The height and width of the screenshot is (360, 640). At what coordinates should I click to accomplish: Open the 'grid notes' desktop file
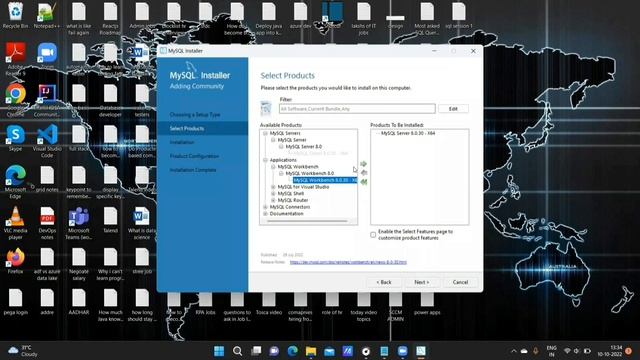[47, 180]
